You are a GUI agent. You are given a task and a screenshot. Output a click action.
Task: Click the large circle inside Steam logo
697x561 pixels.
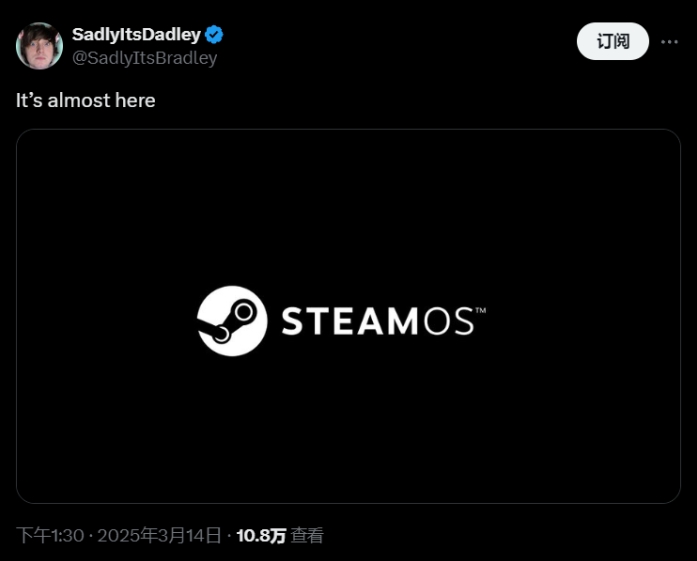(244, 312)
